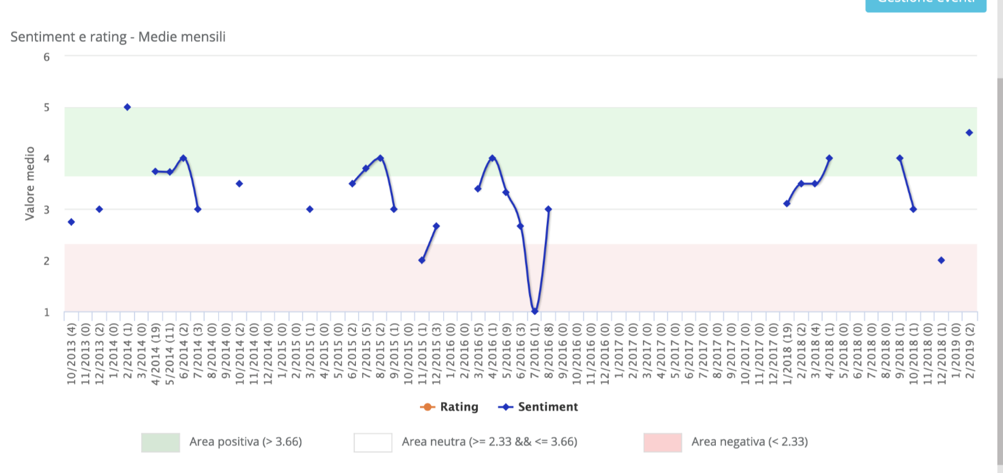Click the blue Sentiment legend marker
Screen dimensions: 1003x473
click(x=505, y=407)
